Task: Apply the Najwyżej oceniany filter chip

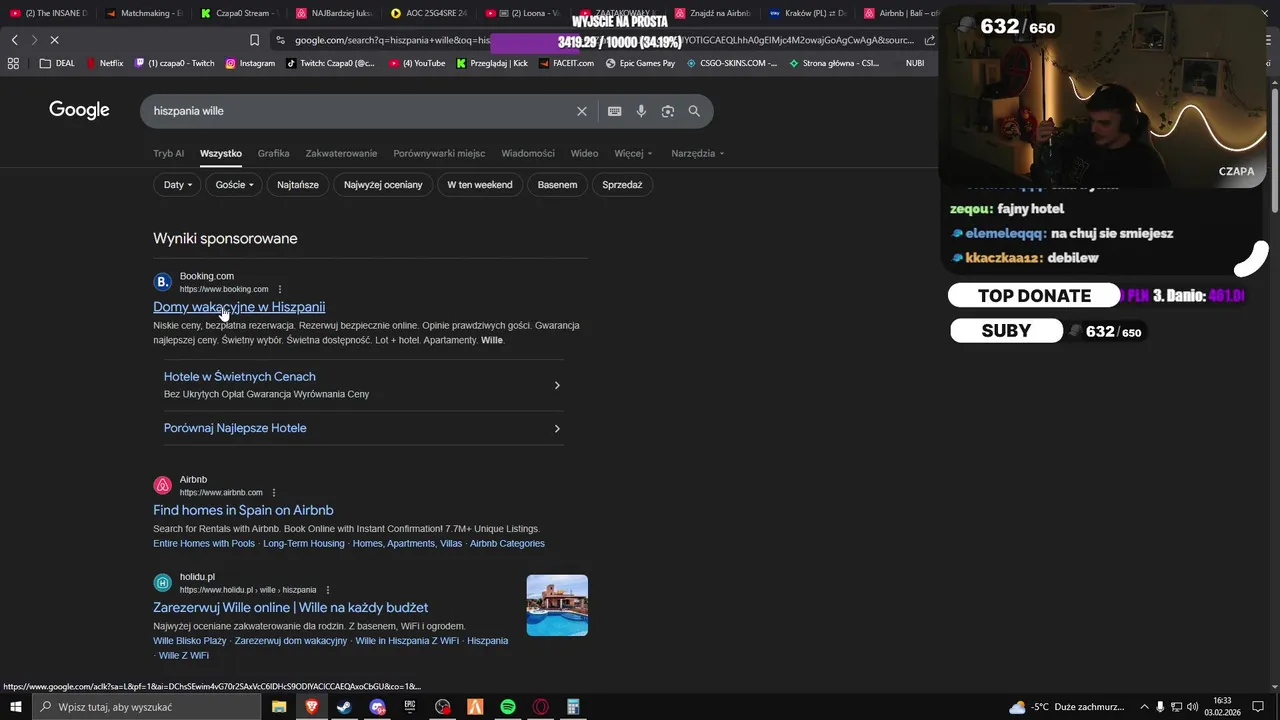Action: point(383,185)
